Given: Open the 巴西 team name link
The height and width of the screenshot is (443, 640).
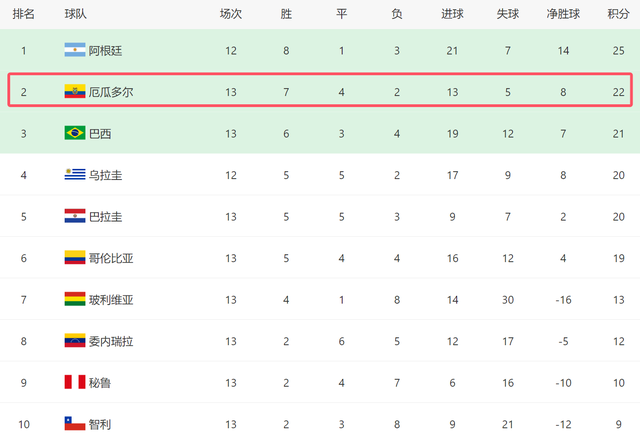Looking at the screenshot, I should pyautogui.click(x=100, y=134).
